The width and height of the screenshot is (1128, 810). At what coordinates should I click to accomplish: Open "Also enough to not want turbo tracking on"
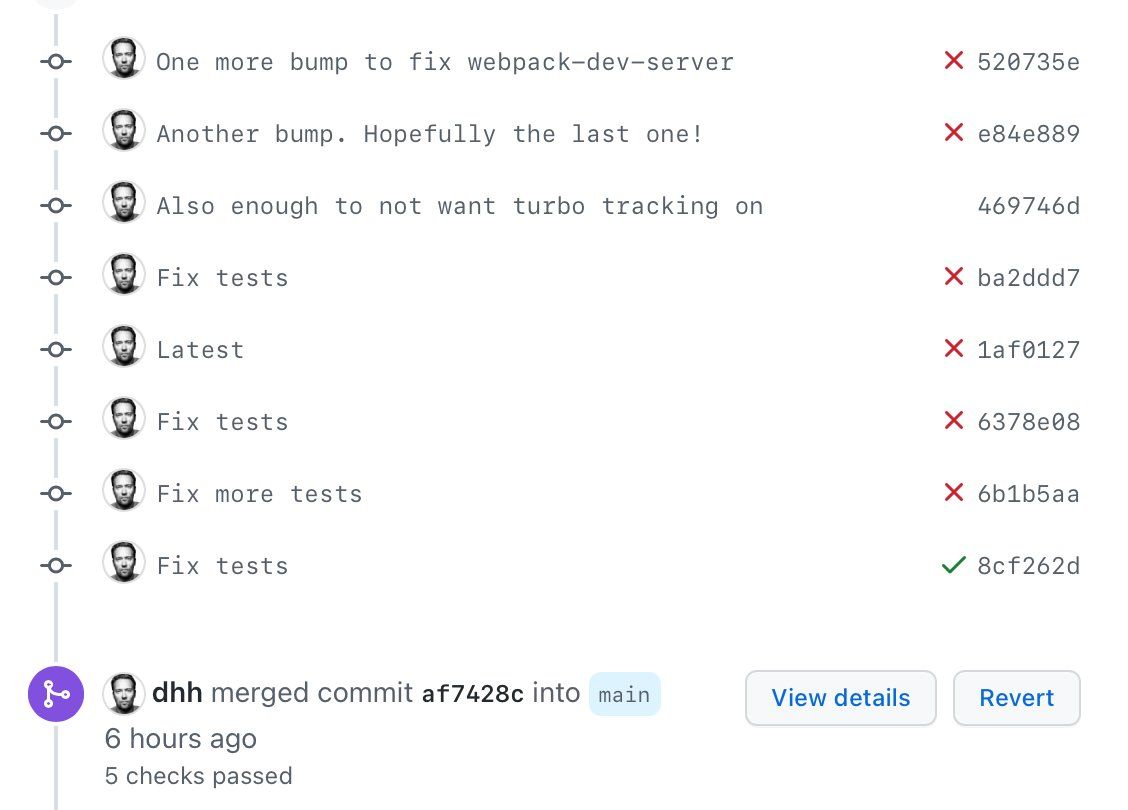[459, 206]
